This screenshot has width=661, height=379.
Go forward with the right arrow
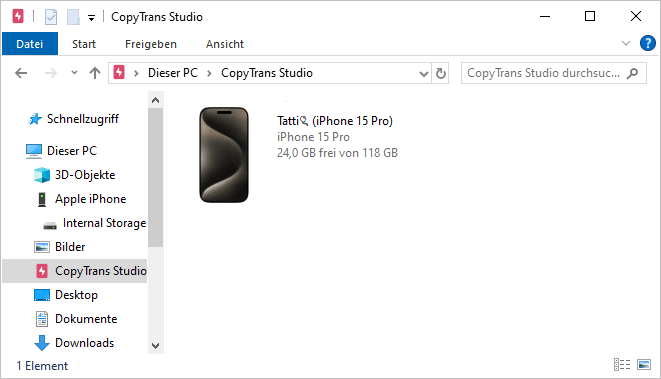[x=51, y=73]
